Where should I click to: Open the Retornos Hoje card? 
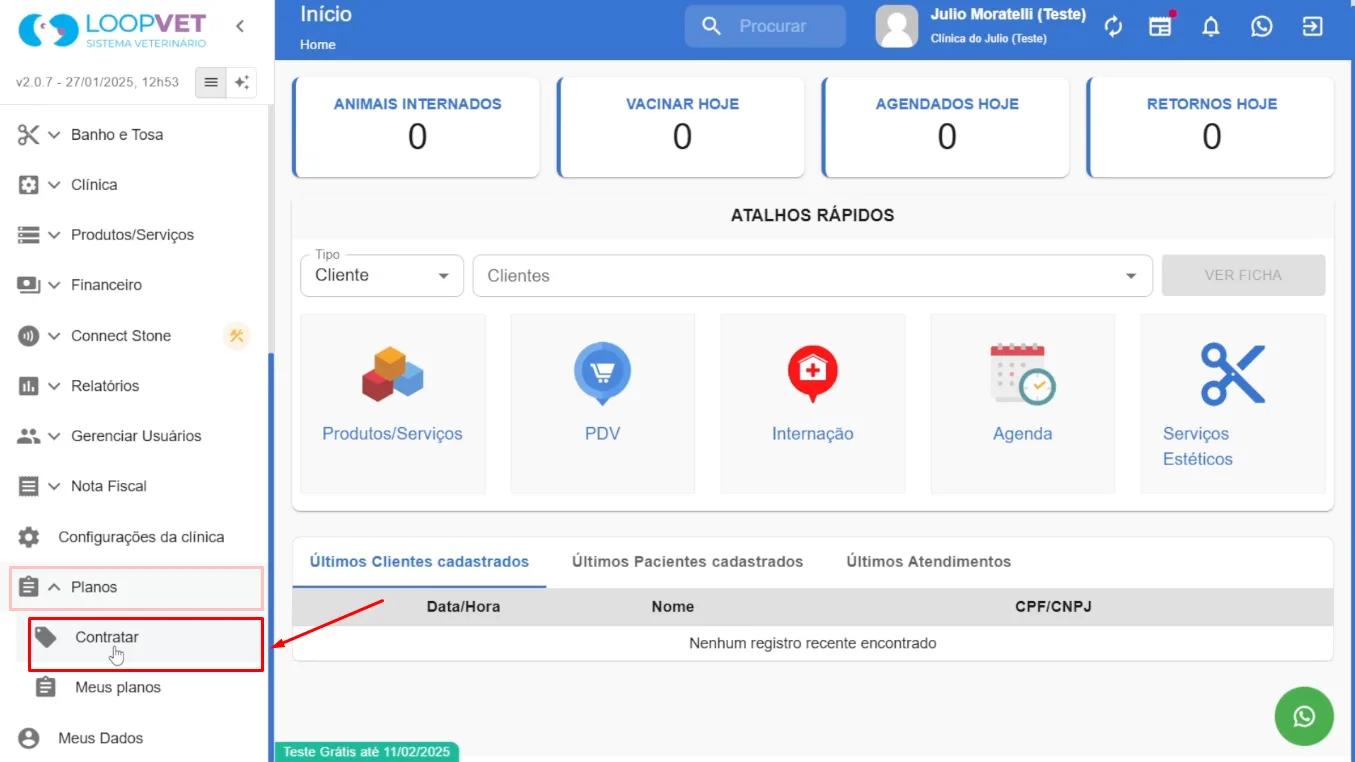[1211, 127]
